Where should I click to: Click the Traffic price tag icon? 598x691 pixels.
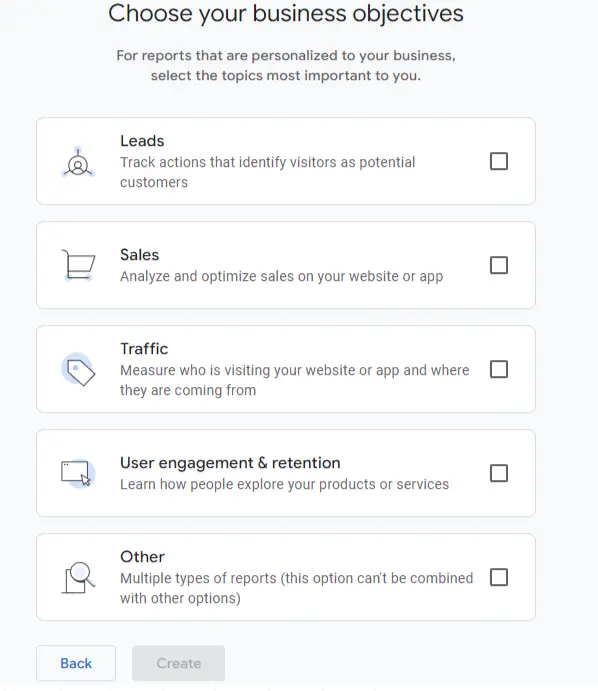[x=78, y=369]
